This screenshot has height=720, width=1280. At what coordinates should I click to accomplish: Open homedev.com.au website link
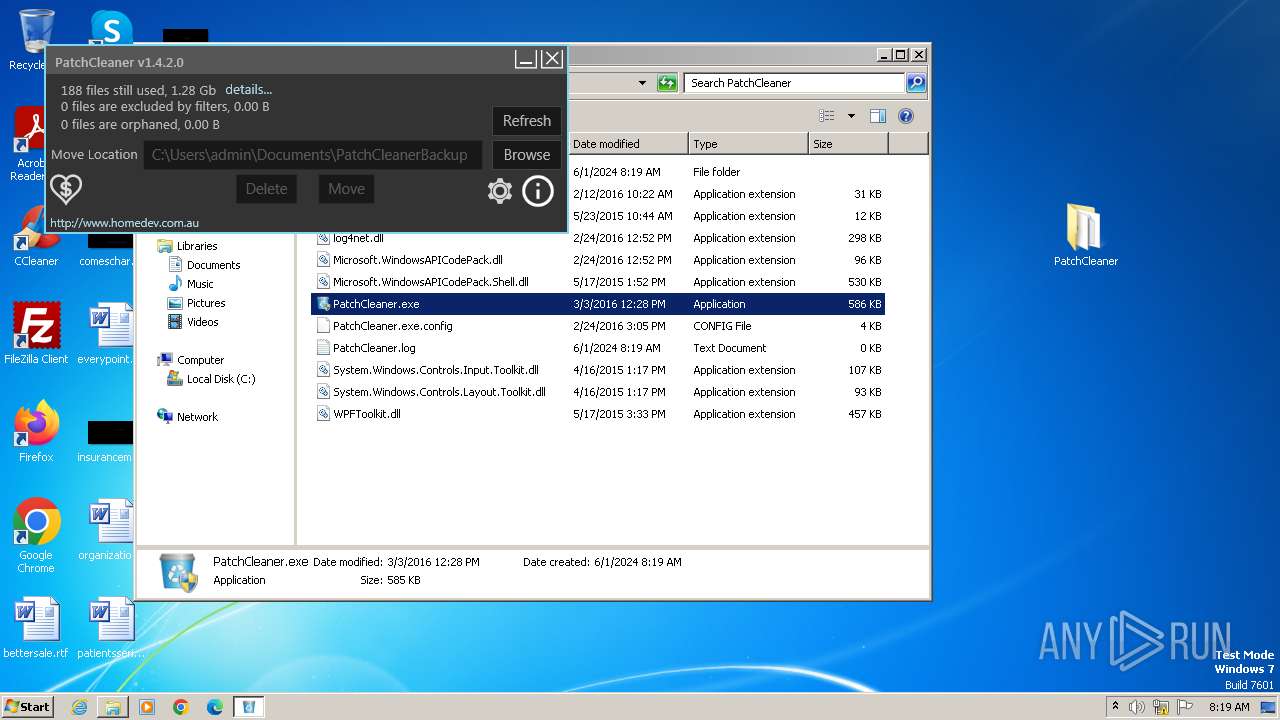124,223
